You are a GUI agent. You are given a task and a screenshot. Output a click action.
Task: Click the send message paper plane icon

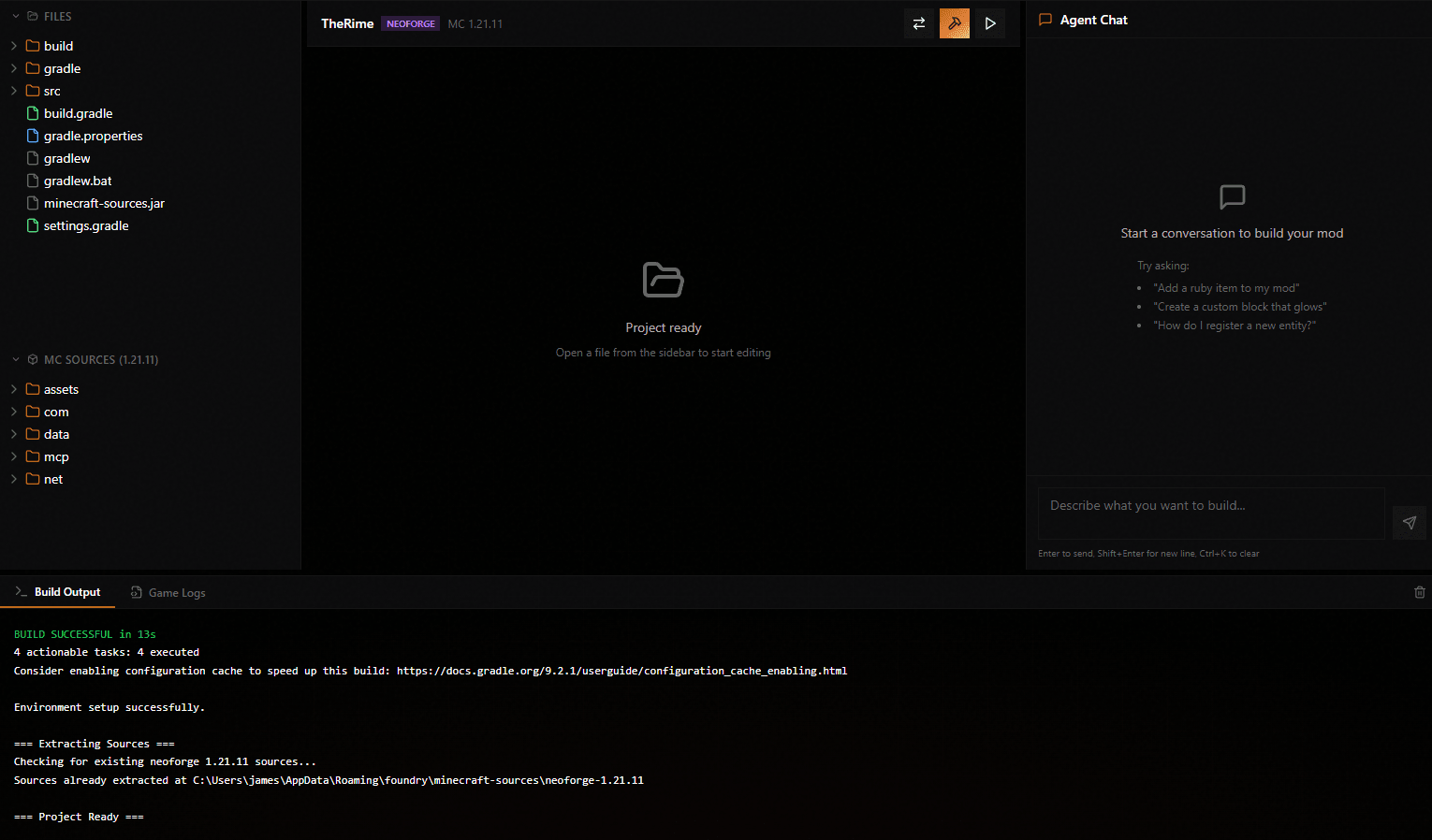pyautogui.click(x=1409, y=523)
